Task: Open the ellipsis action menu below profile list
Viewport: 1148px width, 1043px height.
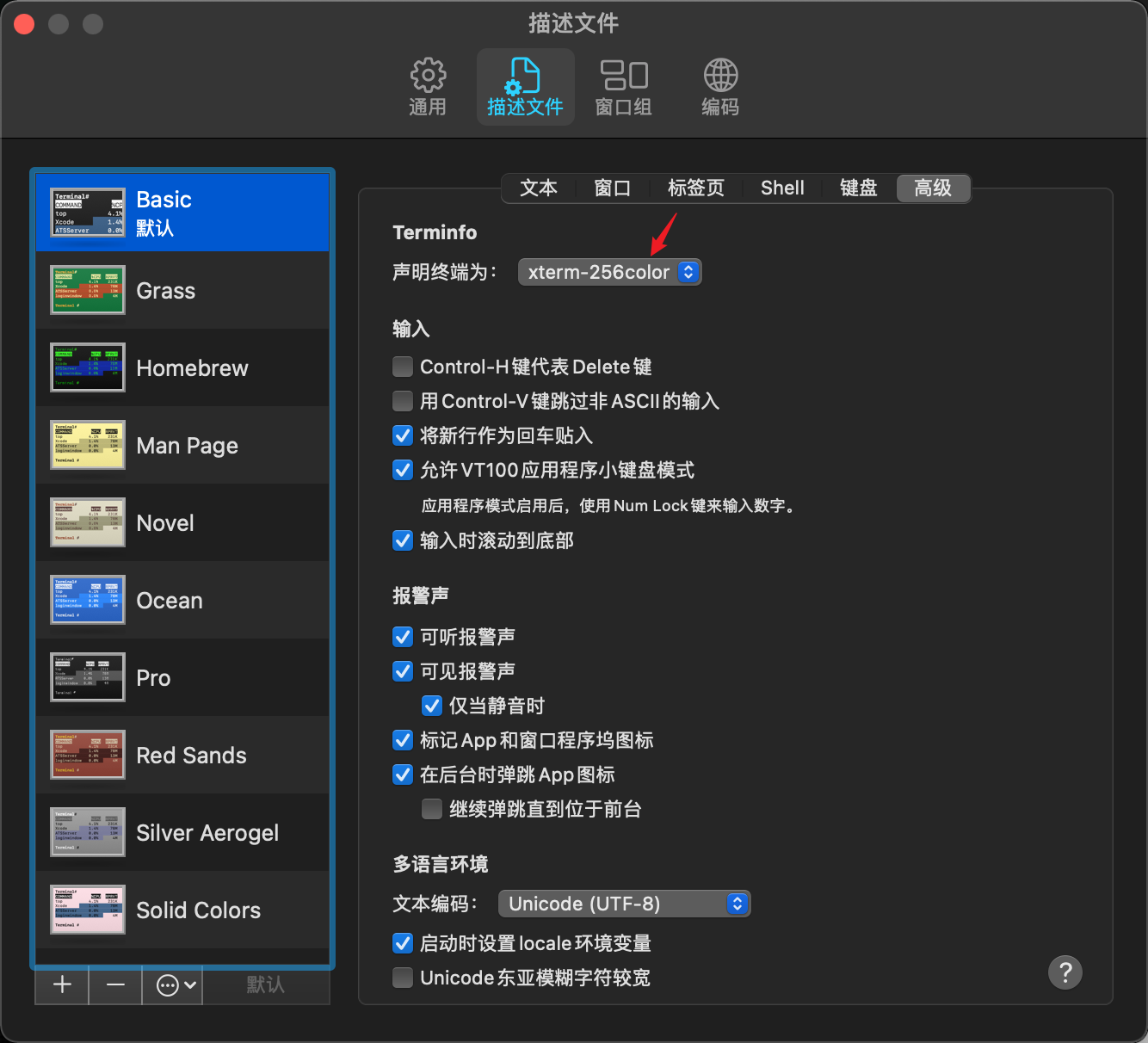Action: pyautogui.click(x=176, y=985)
